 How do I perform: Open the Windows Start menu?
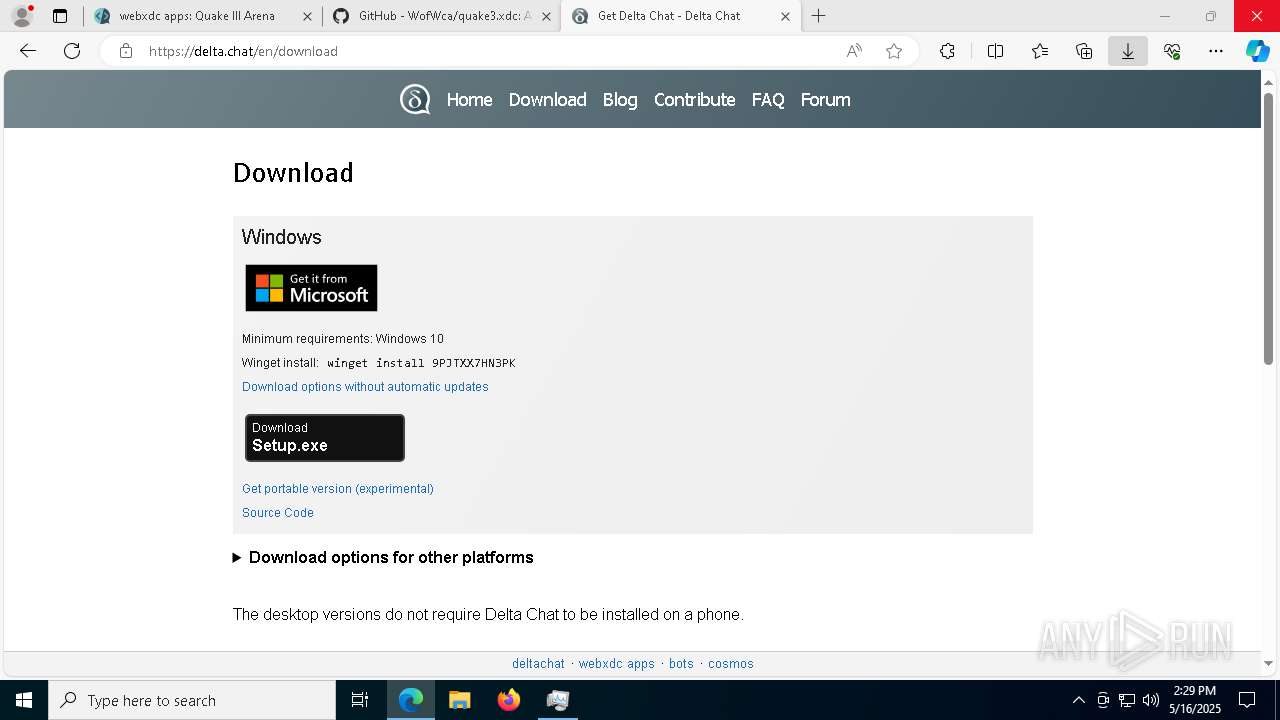tap(24, 700)
